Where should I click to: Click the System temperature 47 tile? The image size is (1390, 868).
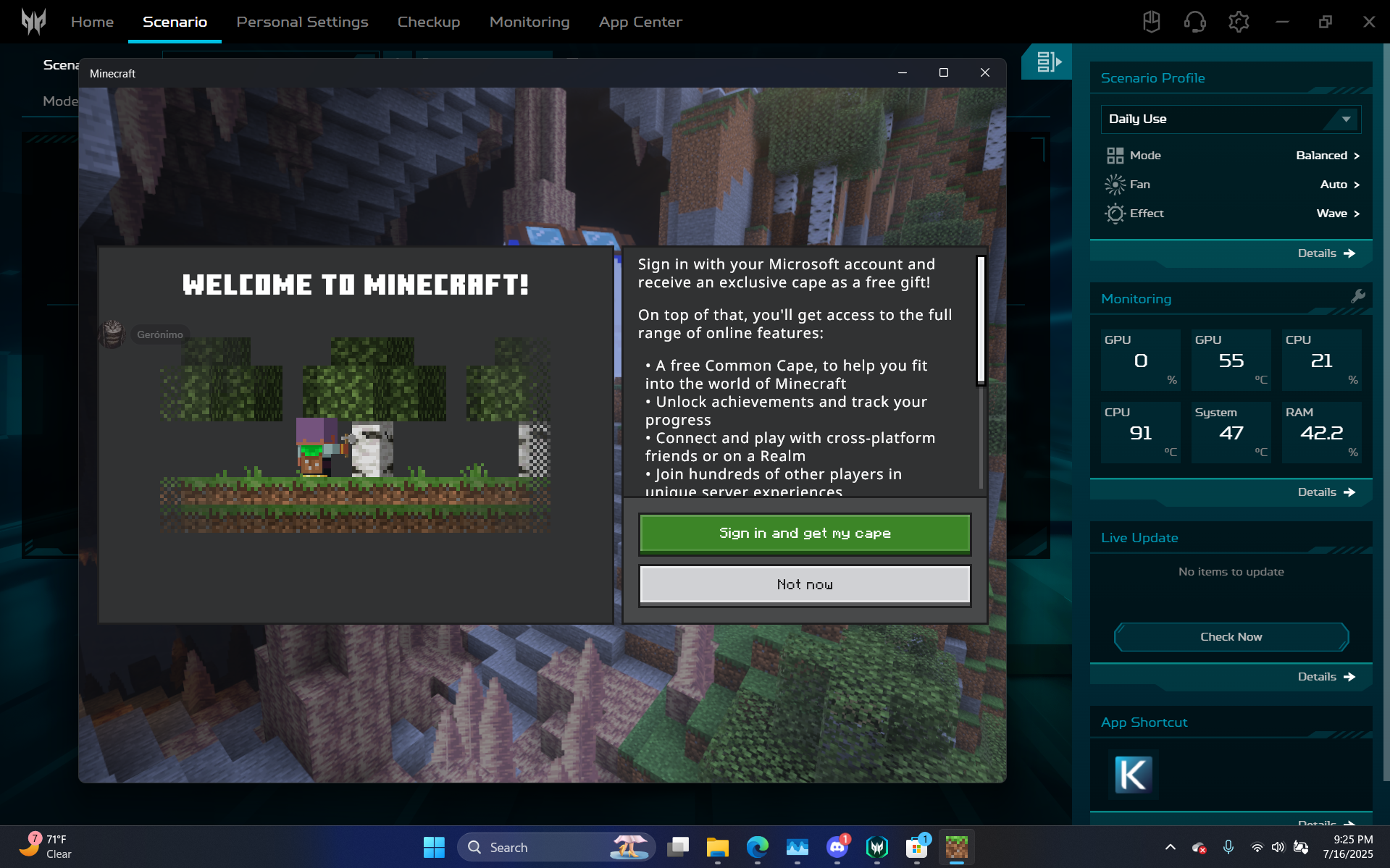(1231, 432)
